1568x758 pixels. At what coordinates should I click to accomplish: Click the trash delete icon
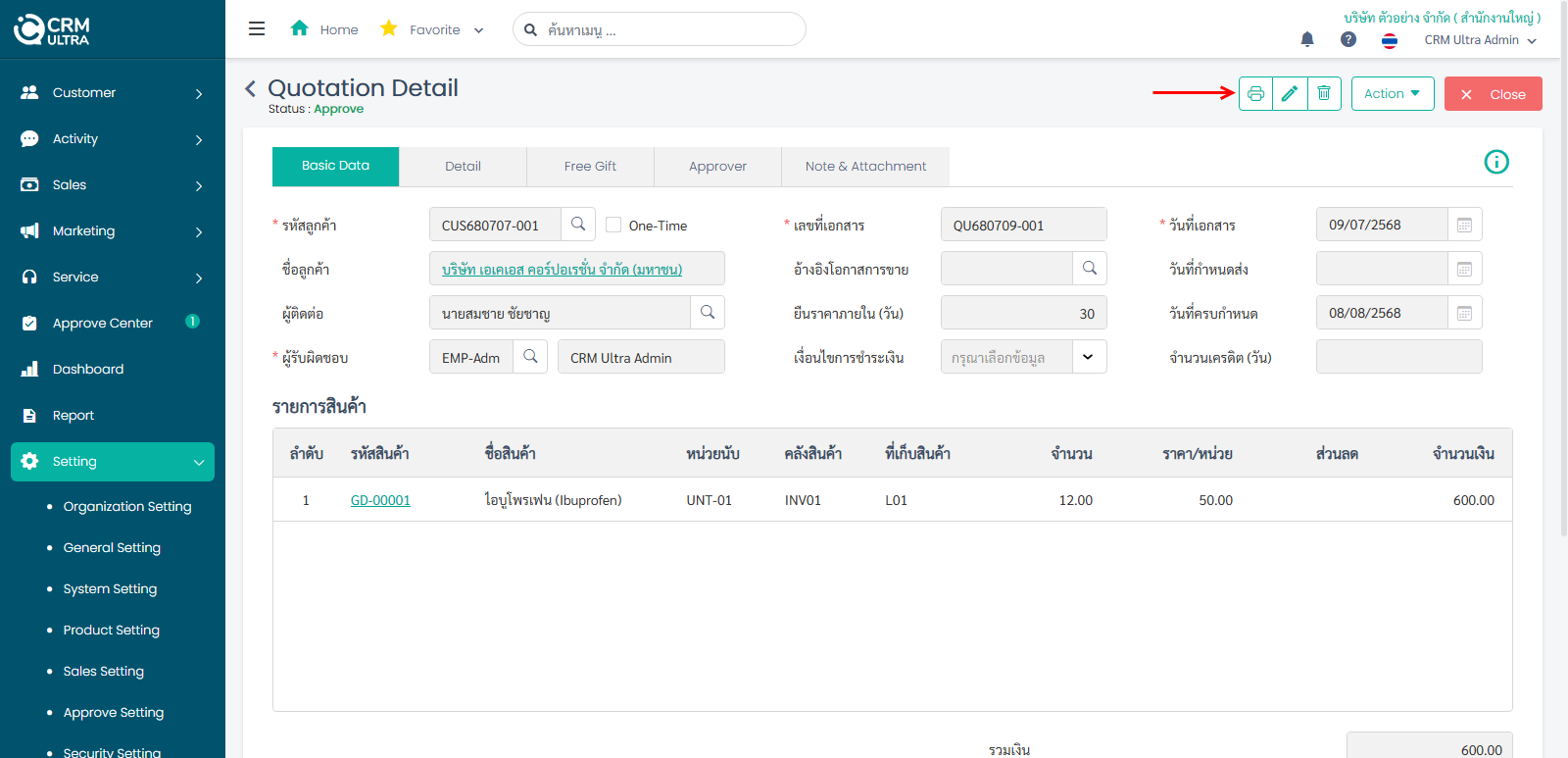1324,94
